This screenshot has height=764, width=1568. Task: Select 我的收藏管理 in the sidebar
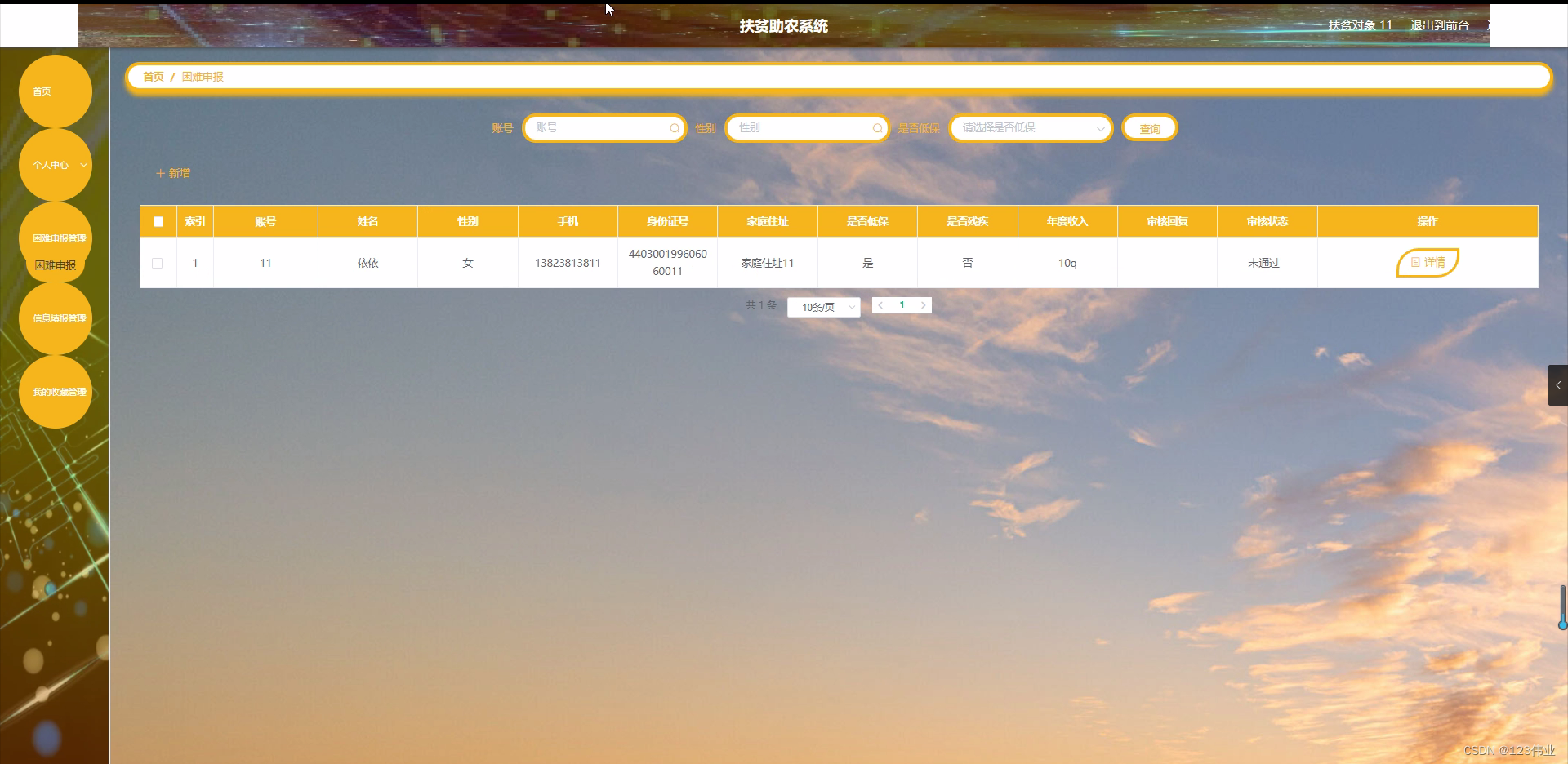tap(54, 391)
